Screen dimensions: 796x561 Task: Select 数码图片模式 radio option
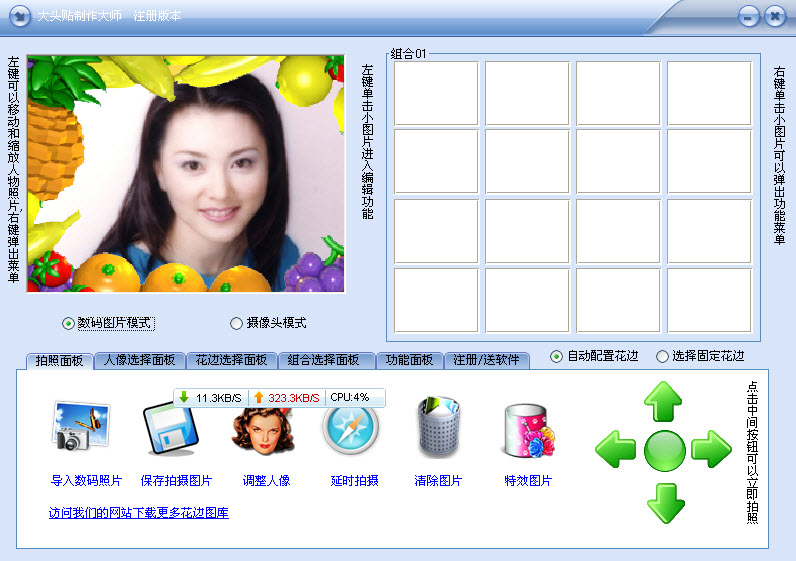pos(68,323)
